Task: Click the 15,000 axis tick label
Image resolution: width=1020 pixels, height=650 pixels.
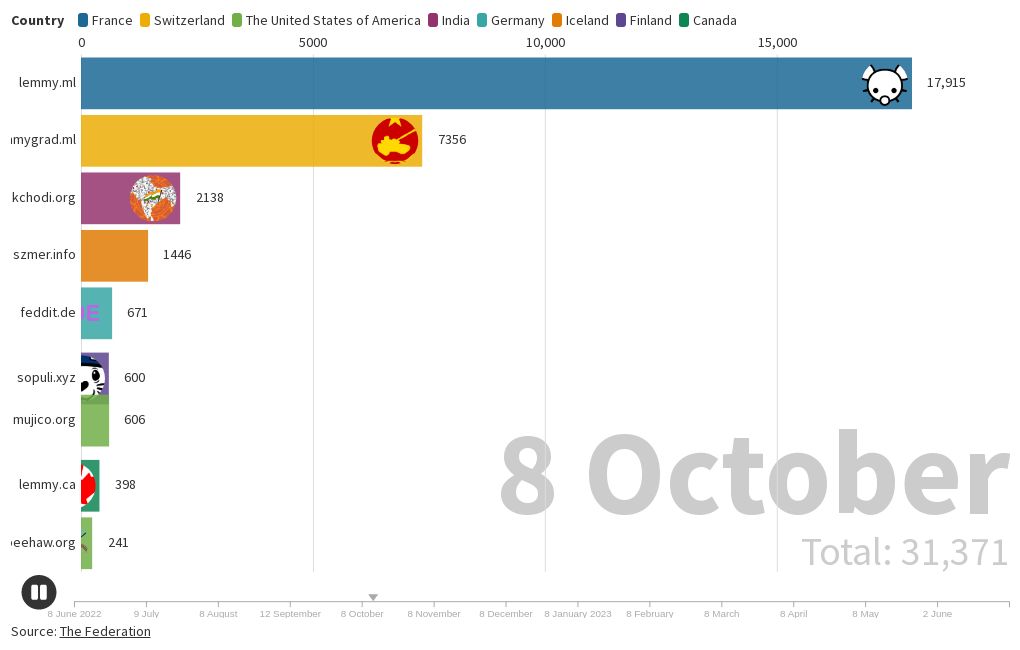Action: [777, 43]
